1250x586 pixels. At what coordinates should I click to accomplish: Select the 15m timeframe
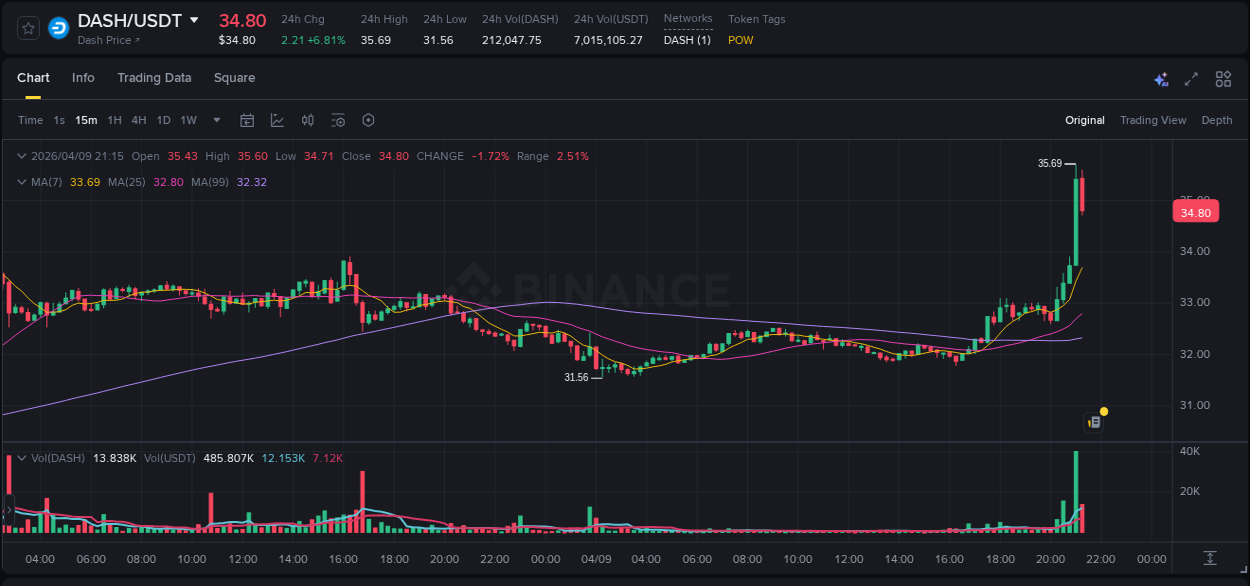tap(86, 120)
